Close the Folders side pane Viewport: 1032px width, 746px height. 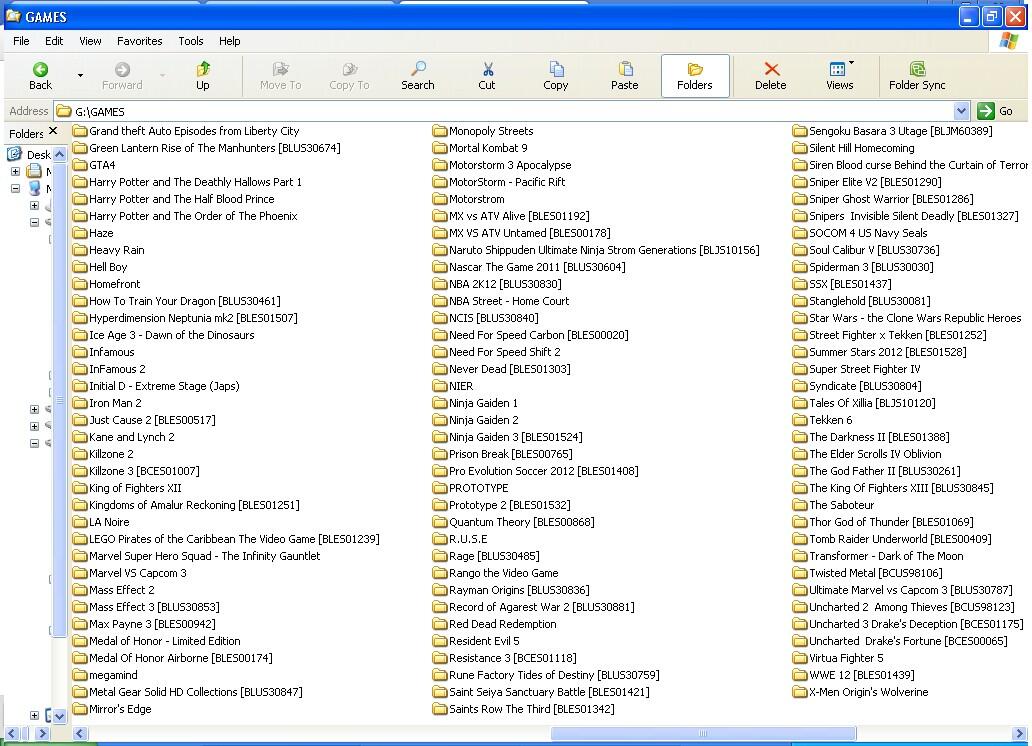[x=53, y=131]
